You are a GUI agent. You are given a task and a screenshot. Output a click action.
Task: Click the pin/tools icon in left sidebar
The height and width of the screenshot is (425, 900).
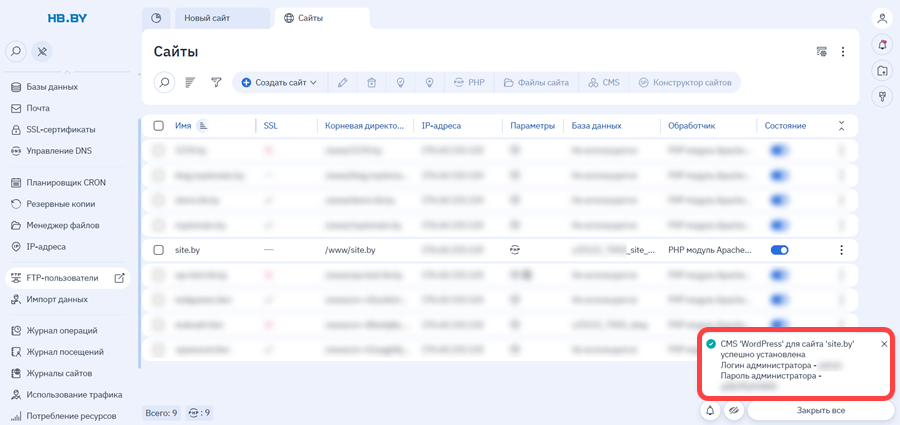click(42, 52)
